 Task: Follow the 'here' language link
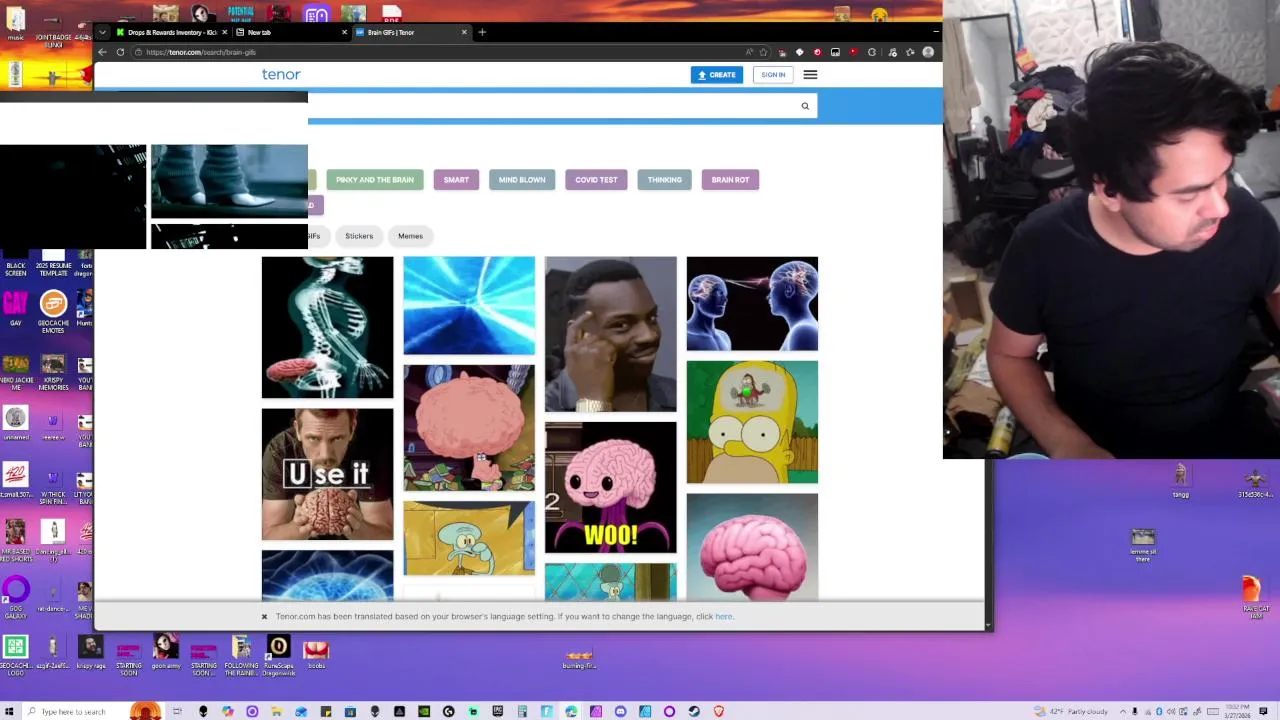pos(723,616)
